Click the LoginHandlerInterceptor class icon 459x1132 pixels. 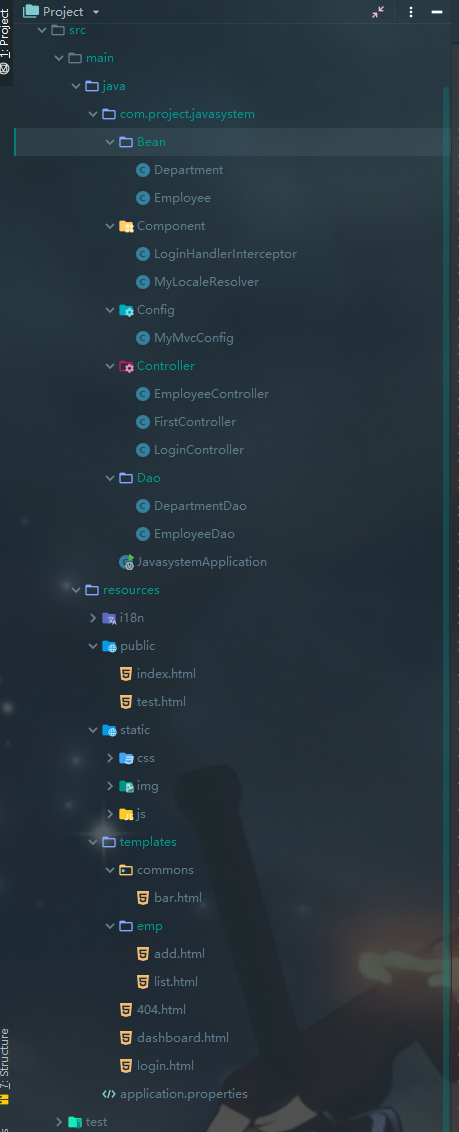pos(143,254)
